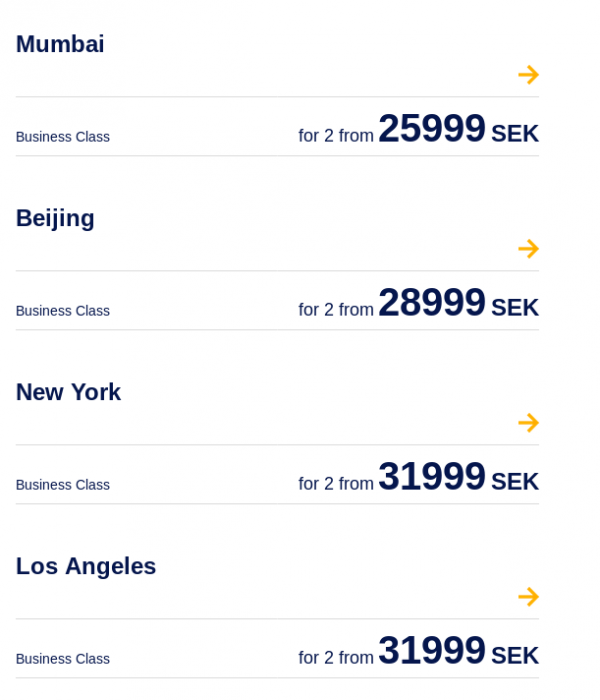600x700 pixels.
Task: Click "for 2 from" text in Mumbai row
Action: coord(336,136)
